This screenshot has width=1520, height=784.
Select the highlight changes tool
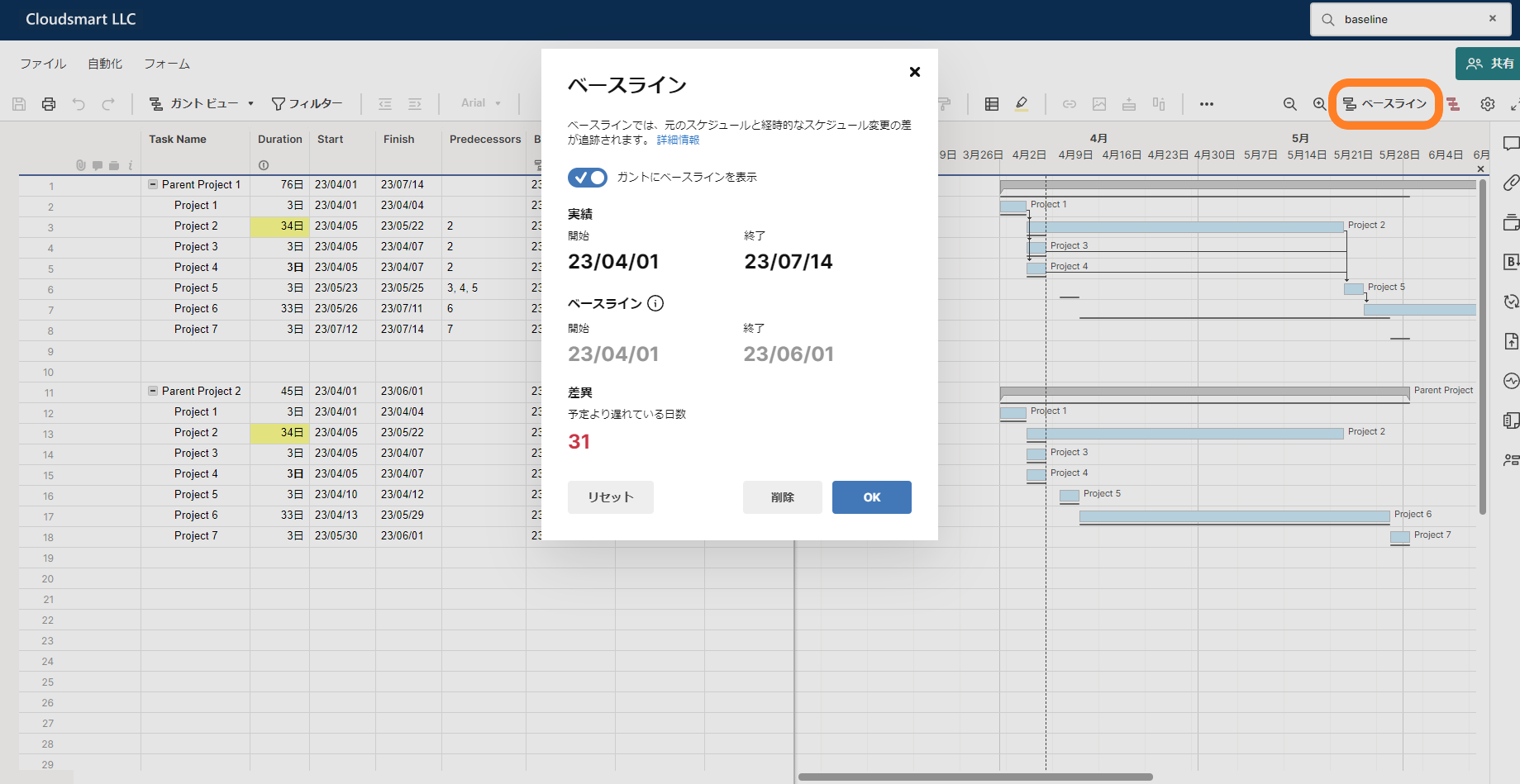click(x=1022, y=104)
